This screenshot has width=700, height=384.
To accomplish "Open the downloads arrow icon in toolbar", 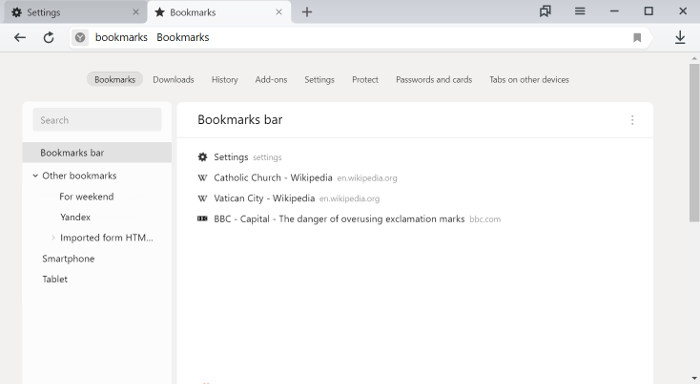I will tap(680, 38).
